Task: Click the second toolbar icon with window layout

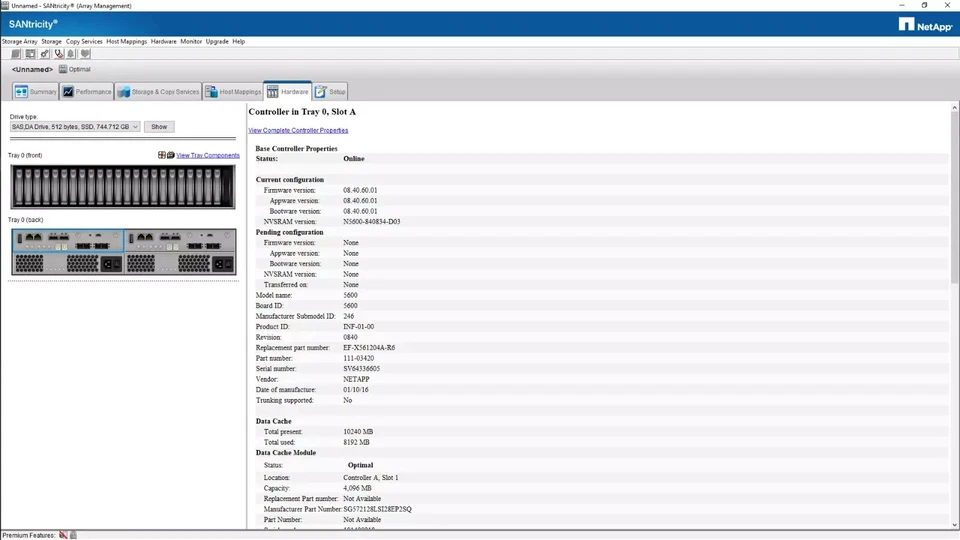Action: click(30, 54)
